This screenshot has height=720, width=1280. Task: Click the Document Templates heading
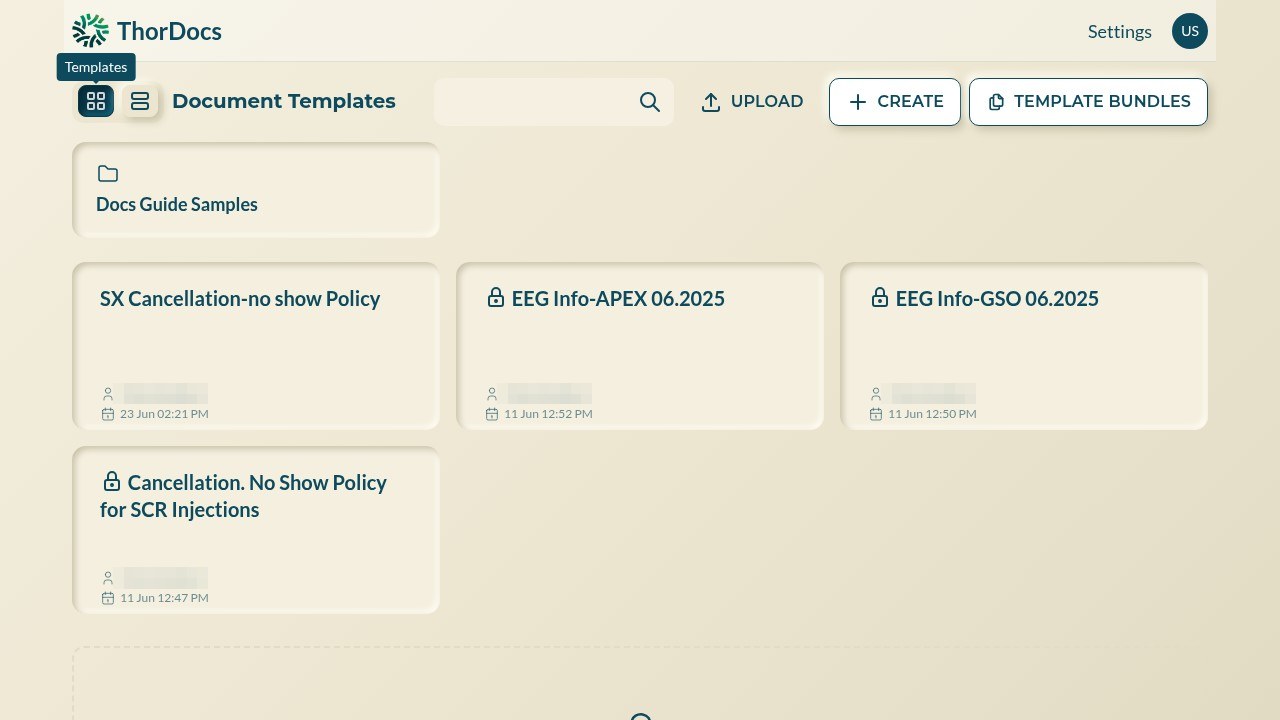[x=284, y=101]
